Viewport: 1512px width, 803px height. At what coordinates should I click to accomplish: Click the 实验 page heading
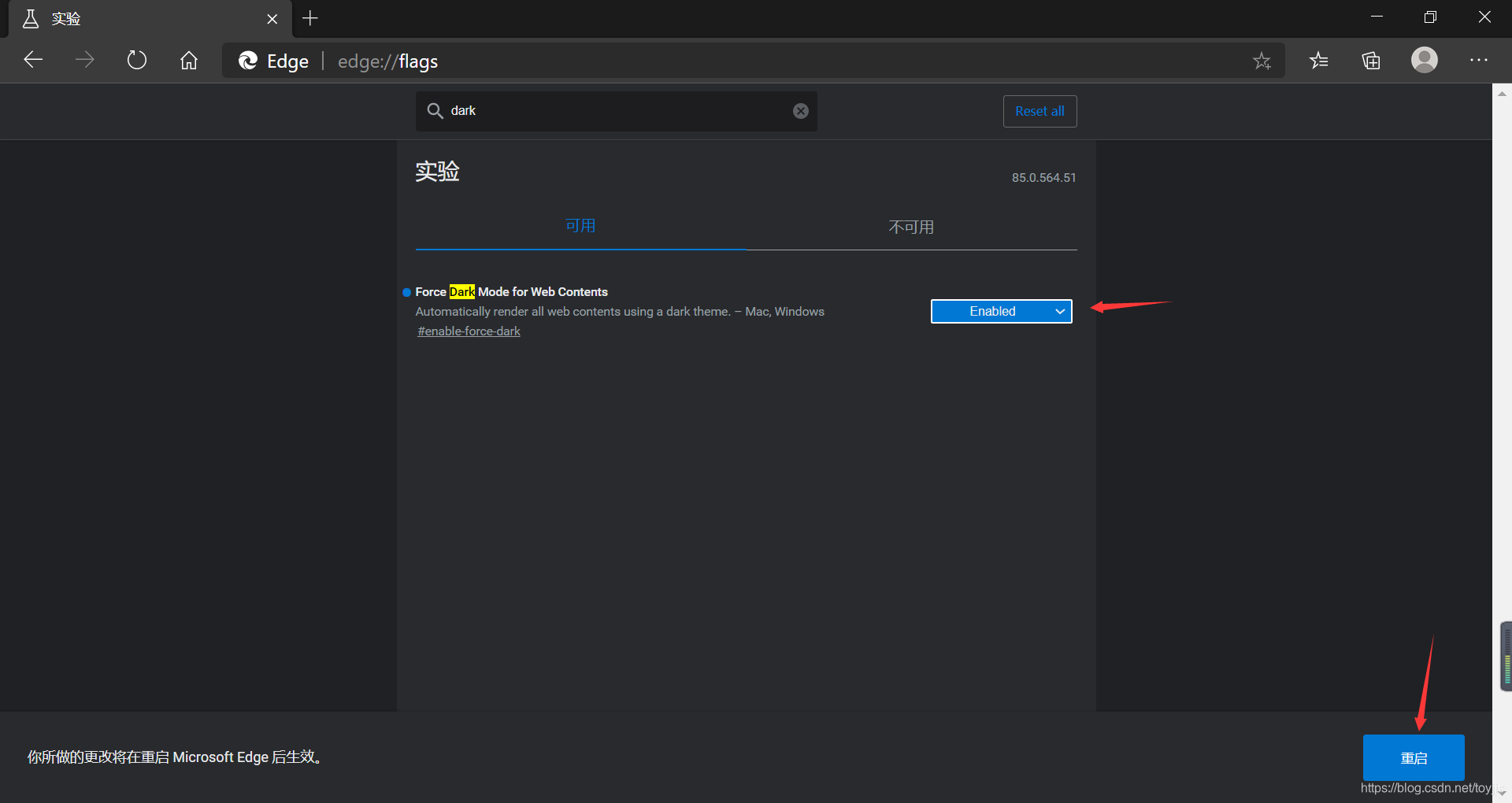click(x=437, y=171)
